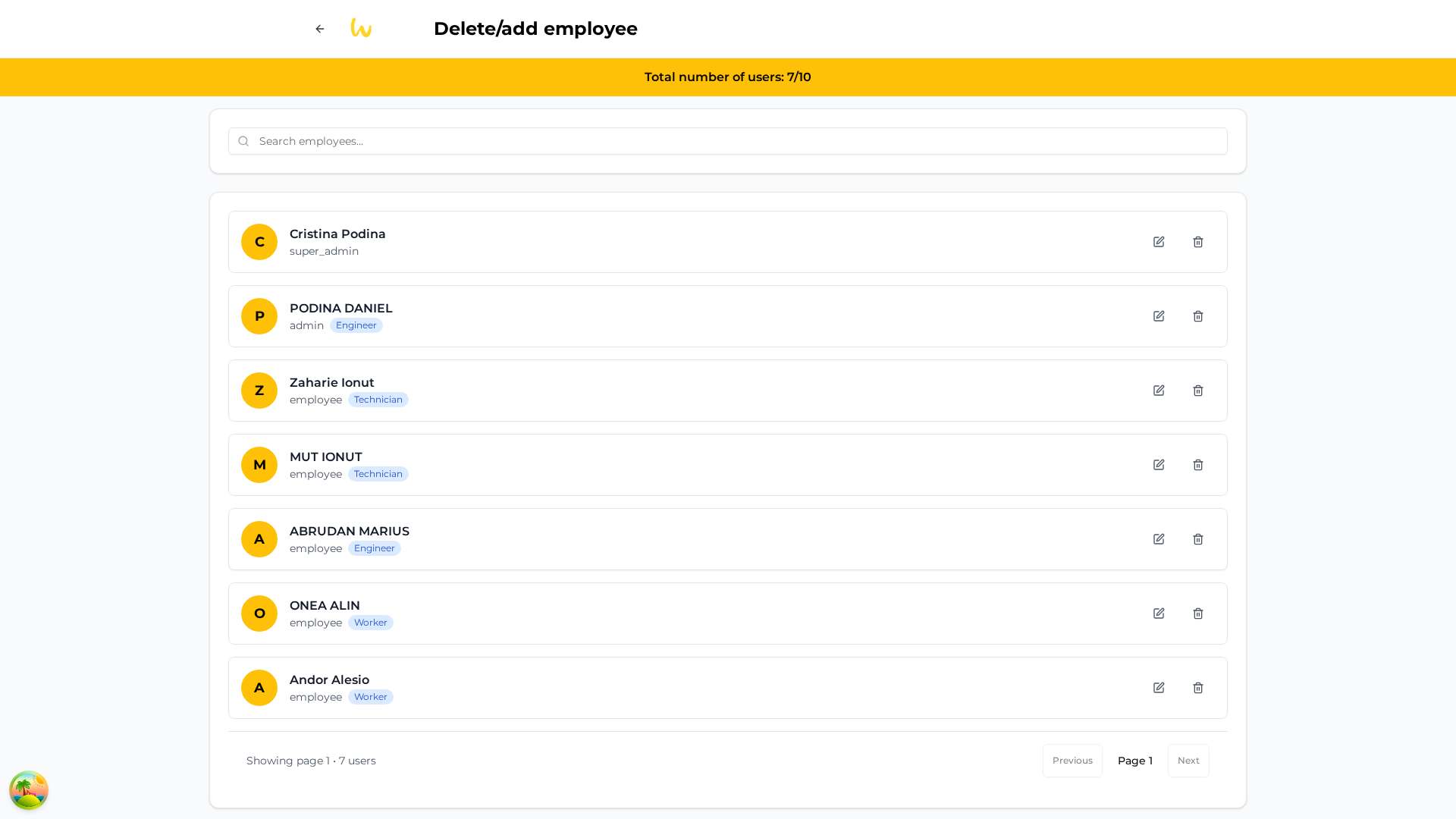Edit Andor Alesio's details
Screen dimensions: 1456x819
pyautogui.click(x=1159, y=688)
